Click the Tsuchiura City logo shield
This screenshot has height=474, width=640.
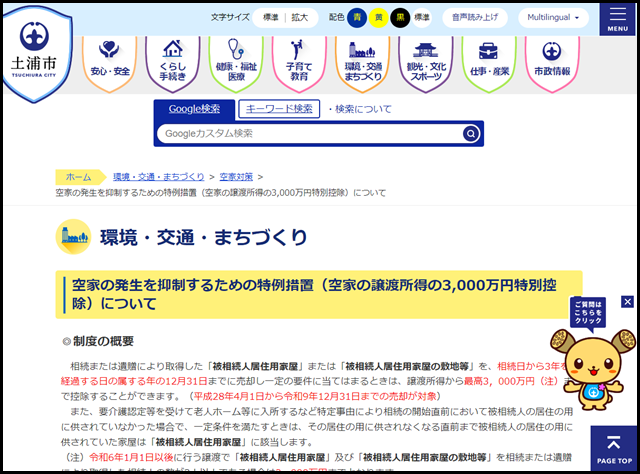coord(36,53)
